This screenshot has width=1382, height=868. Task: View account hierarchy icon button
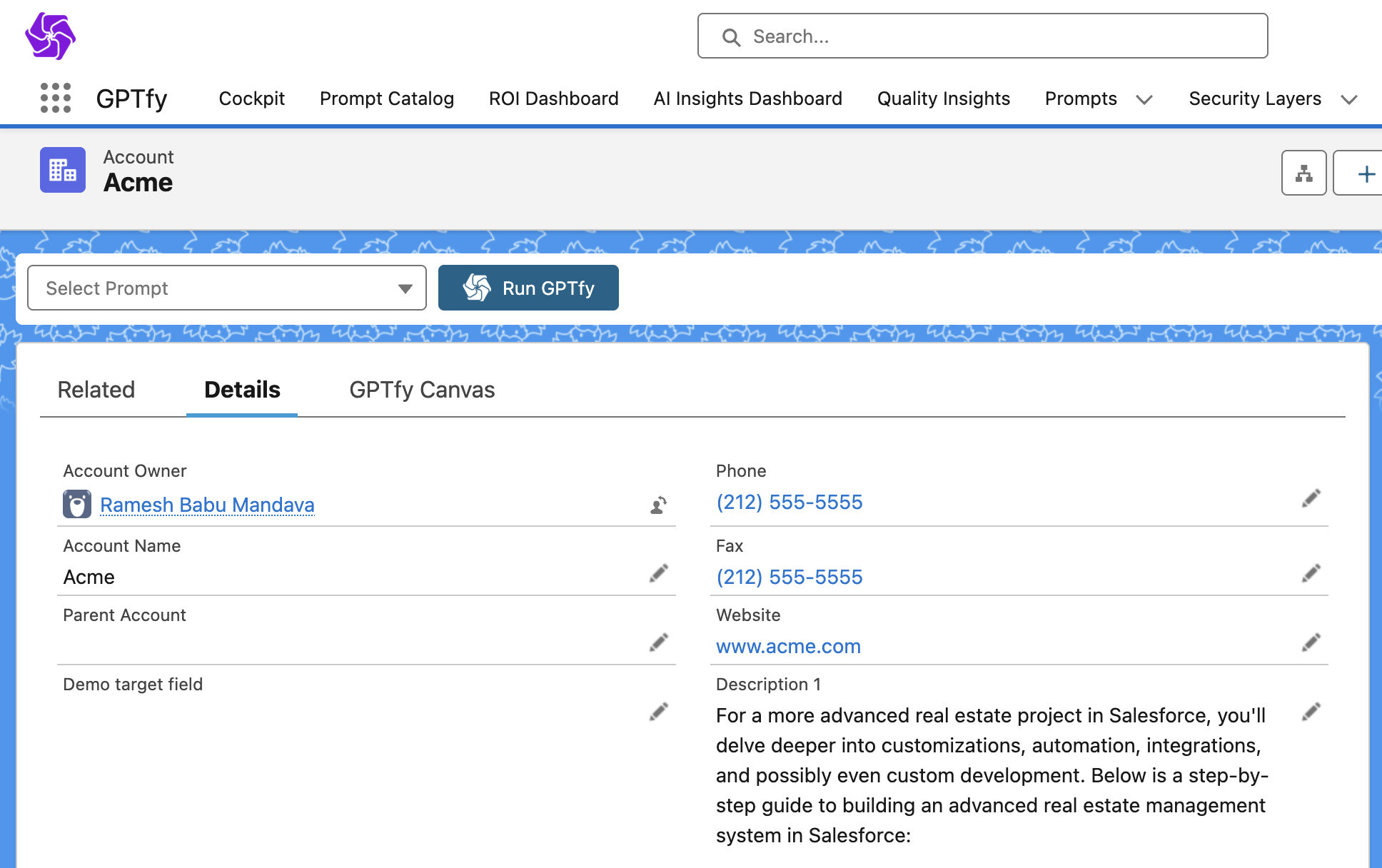pos(1303,173)
